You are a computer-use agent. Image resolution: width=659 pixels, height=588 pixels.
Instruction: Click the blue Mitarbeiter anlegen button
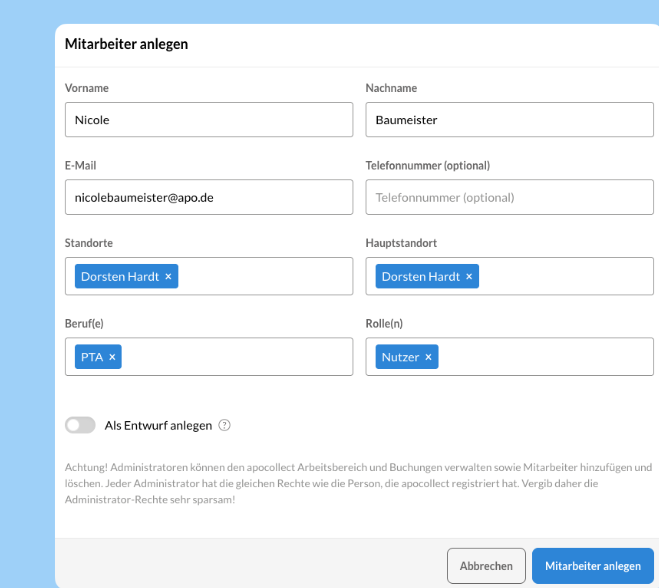[x=592, y=566]
